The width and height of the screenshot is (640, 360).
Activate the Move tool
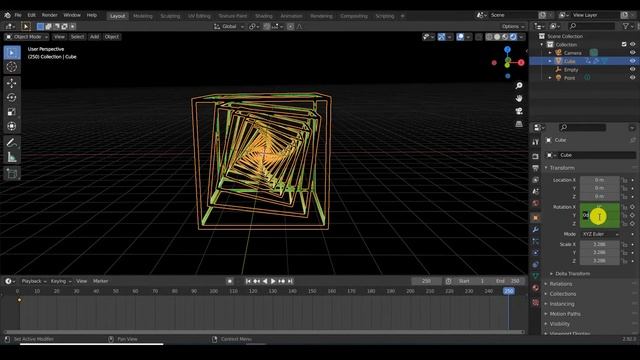click(12, 83)
